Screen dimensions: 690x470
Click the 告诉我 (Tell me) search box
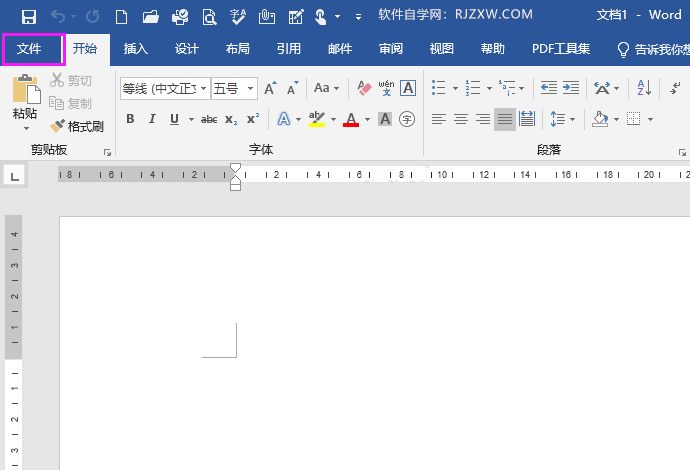tap(652, 49)
